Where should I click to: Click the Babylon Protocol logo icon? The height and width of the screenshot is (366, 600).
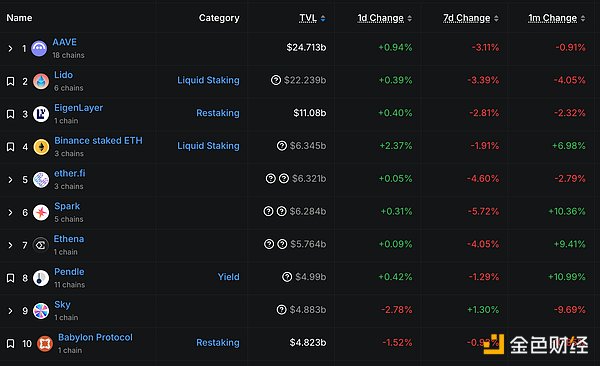coord(45,343)
